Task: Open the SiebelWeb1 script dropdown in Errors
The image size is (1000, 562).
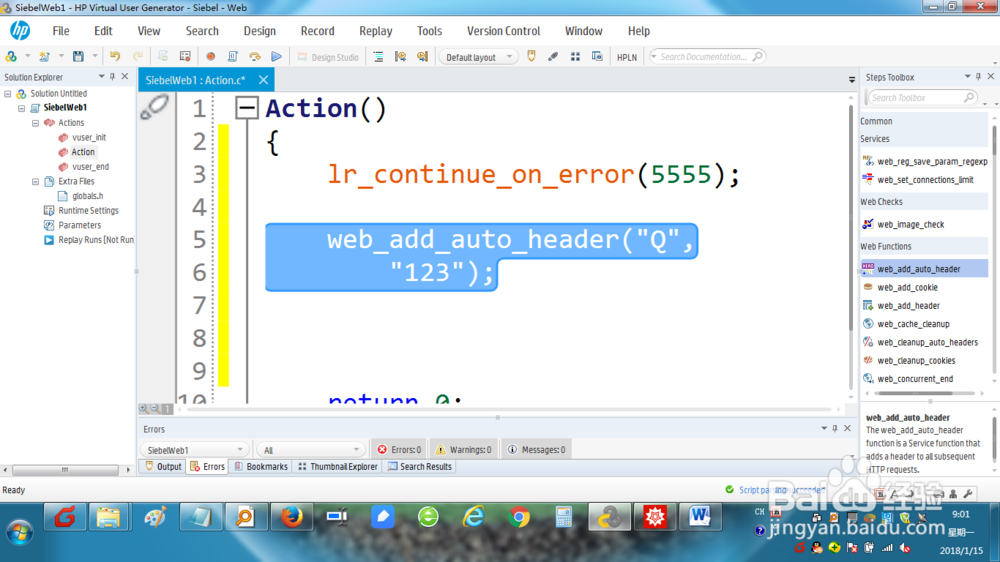Action: tap(194, 450)
